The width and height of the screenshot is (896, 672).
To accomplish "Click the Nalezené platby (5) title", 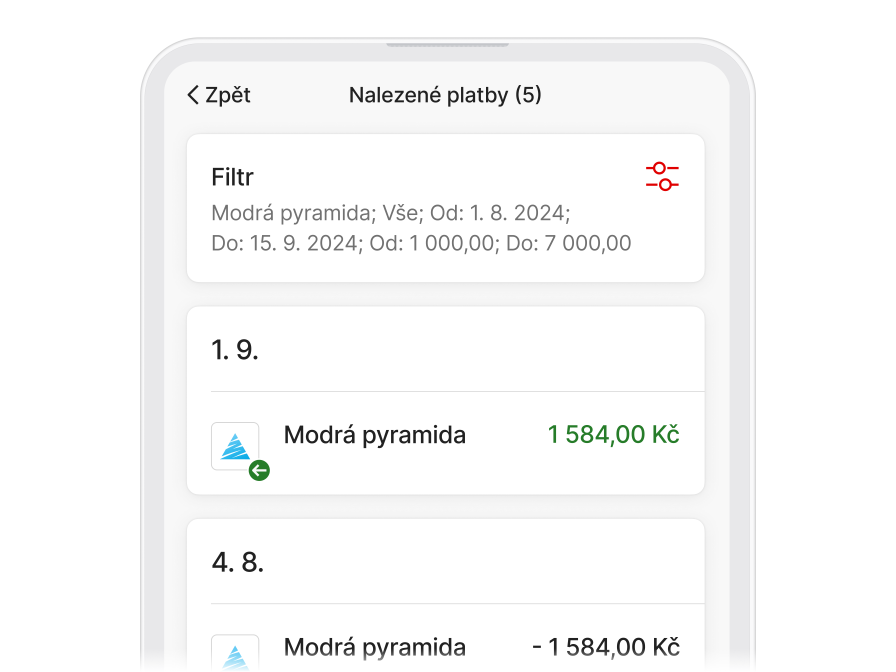I will point(445,95).
